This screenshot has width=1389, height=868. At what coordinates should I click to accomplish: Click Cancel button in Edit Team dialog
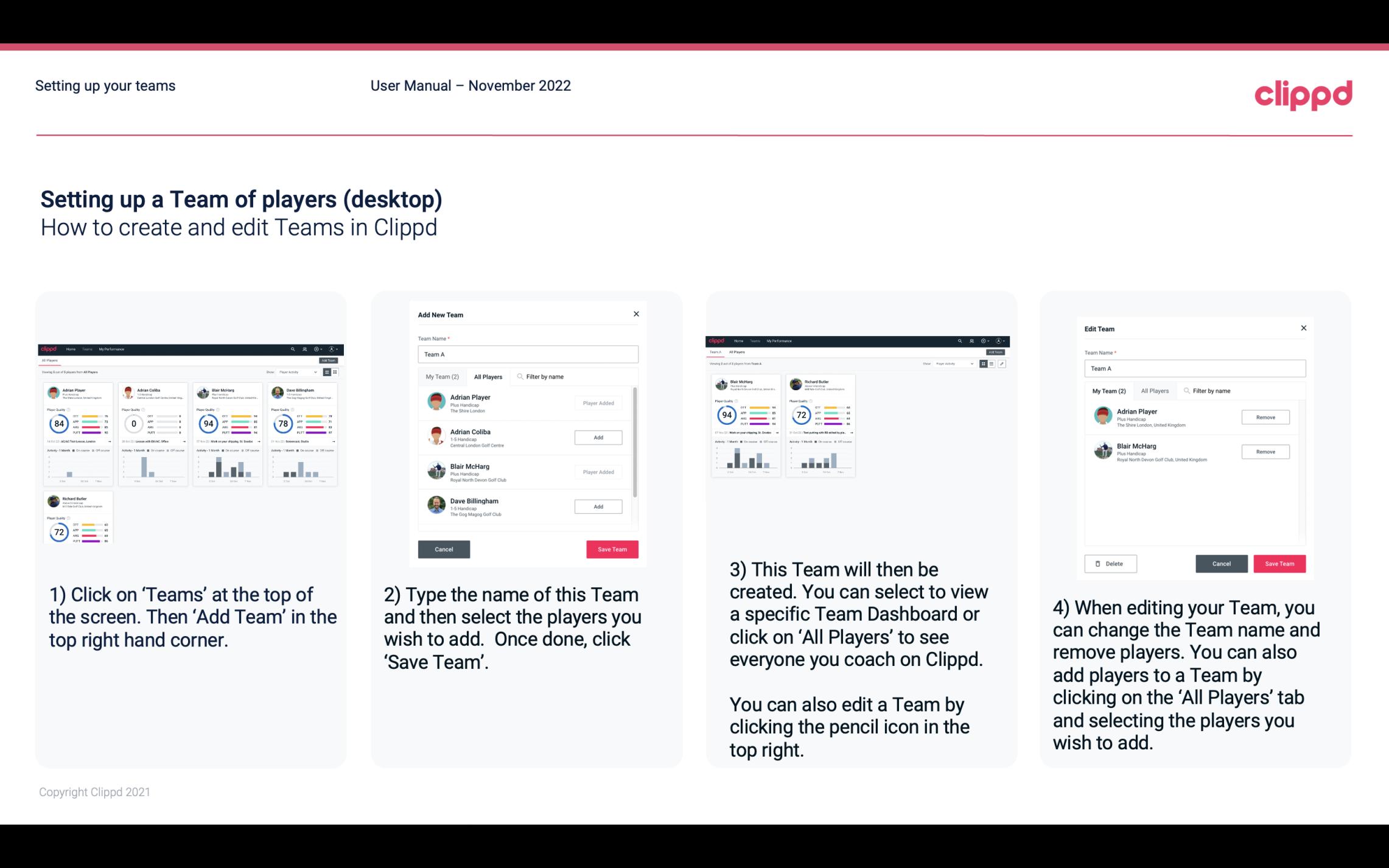(x=1222, y=564)
